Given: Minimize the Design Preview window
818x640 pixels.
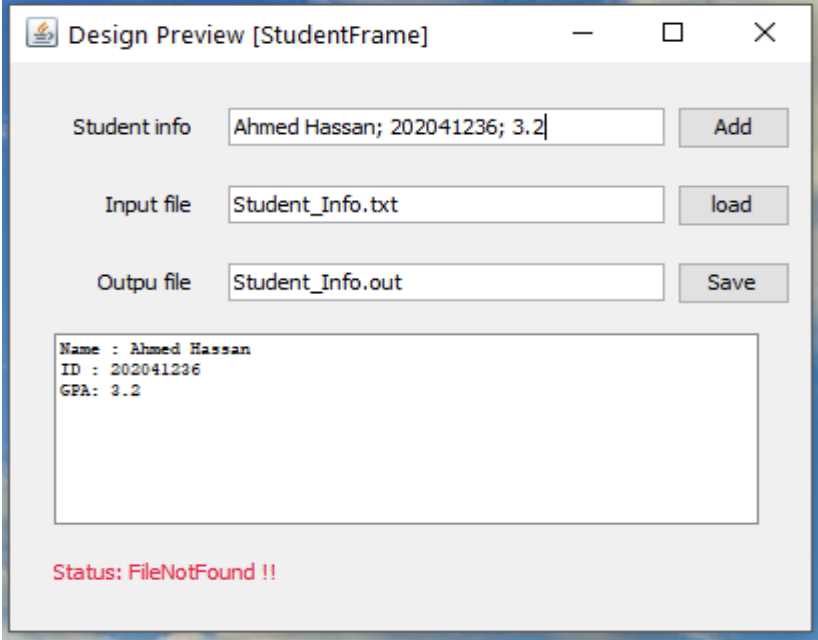Looking at the screenshot, I should click(585, 32).
